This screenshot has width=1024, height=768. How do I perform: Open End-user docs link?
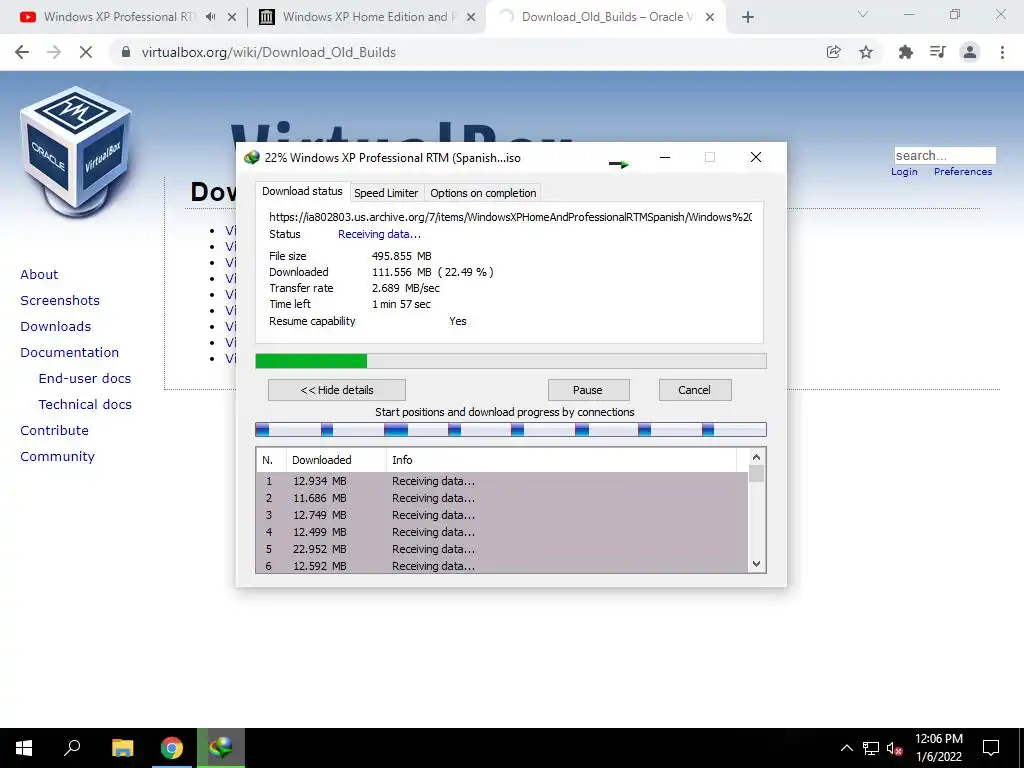85,378
